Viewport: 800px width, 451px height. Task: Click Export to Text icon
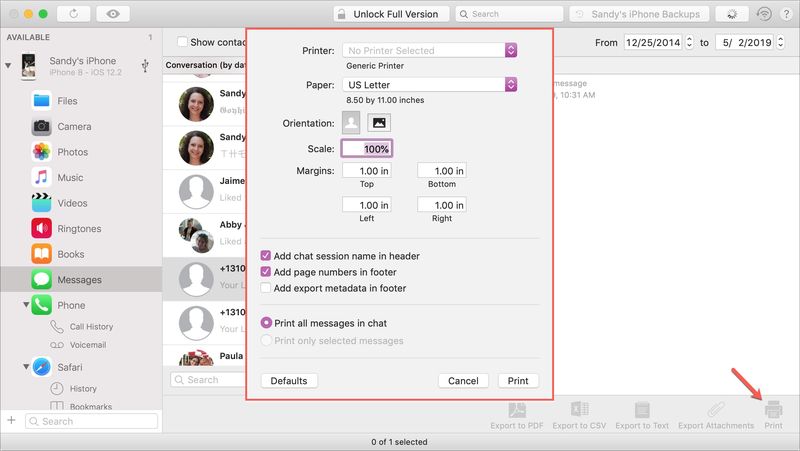(x=642, y=410)
